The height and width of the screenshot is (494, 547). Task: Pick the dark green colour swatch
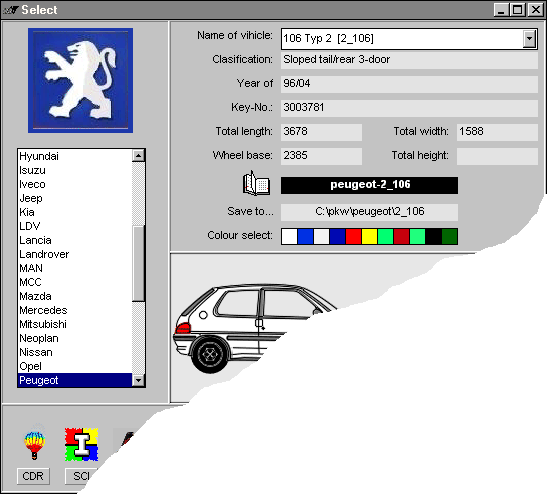point(449,237)
